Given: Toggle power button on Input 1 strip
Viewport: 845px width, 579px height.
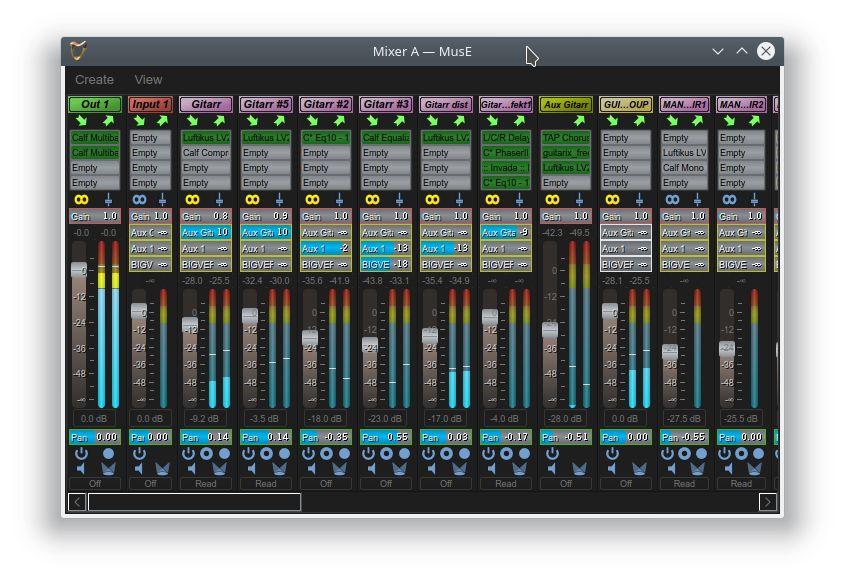Looking at the screenshot, I should point(138,454).
